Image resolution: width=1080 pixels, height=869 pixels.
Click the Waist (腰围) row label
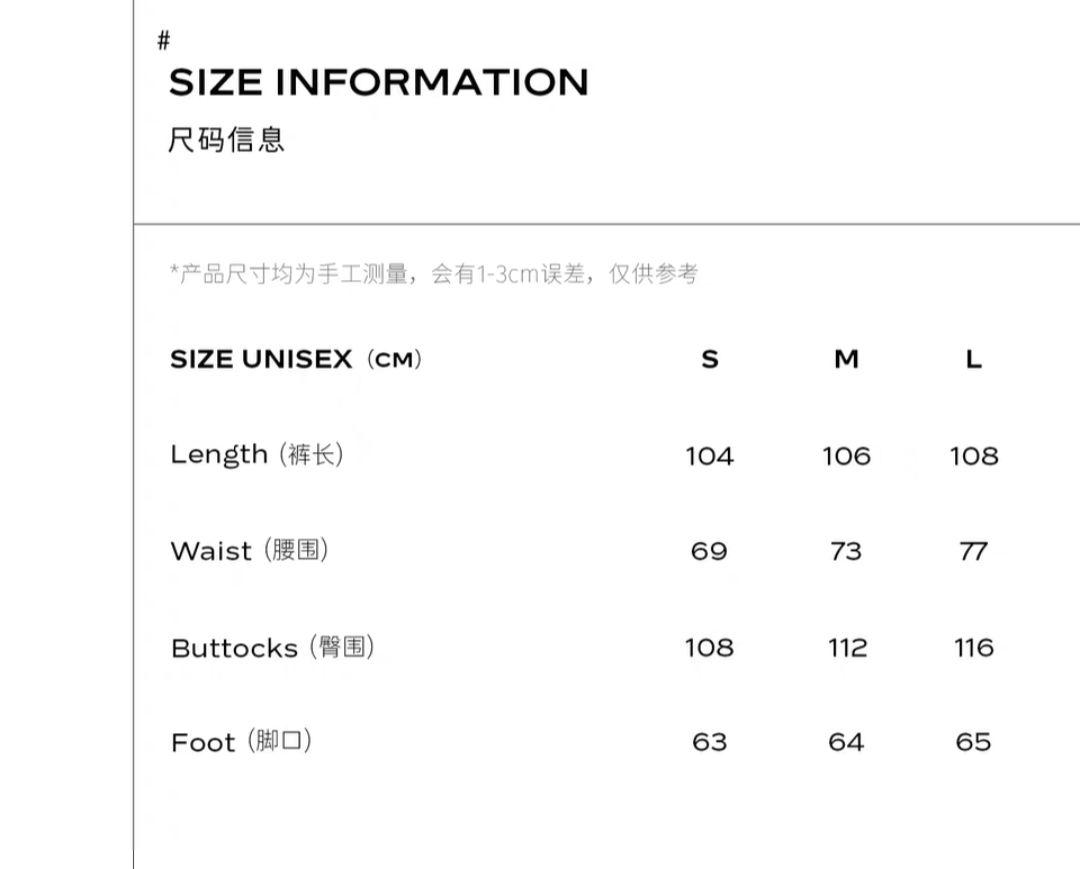[249, 550]
